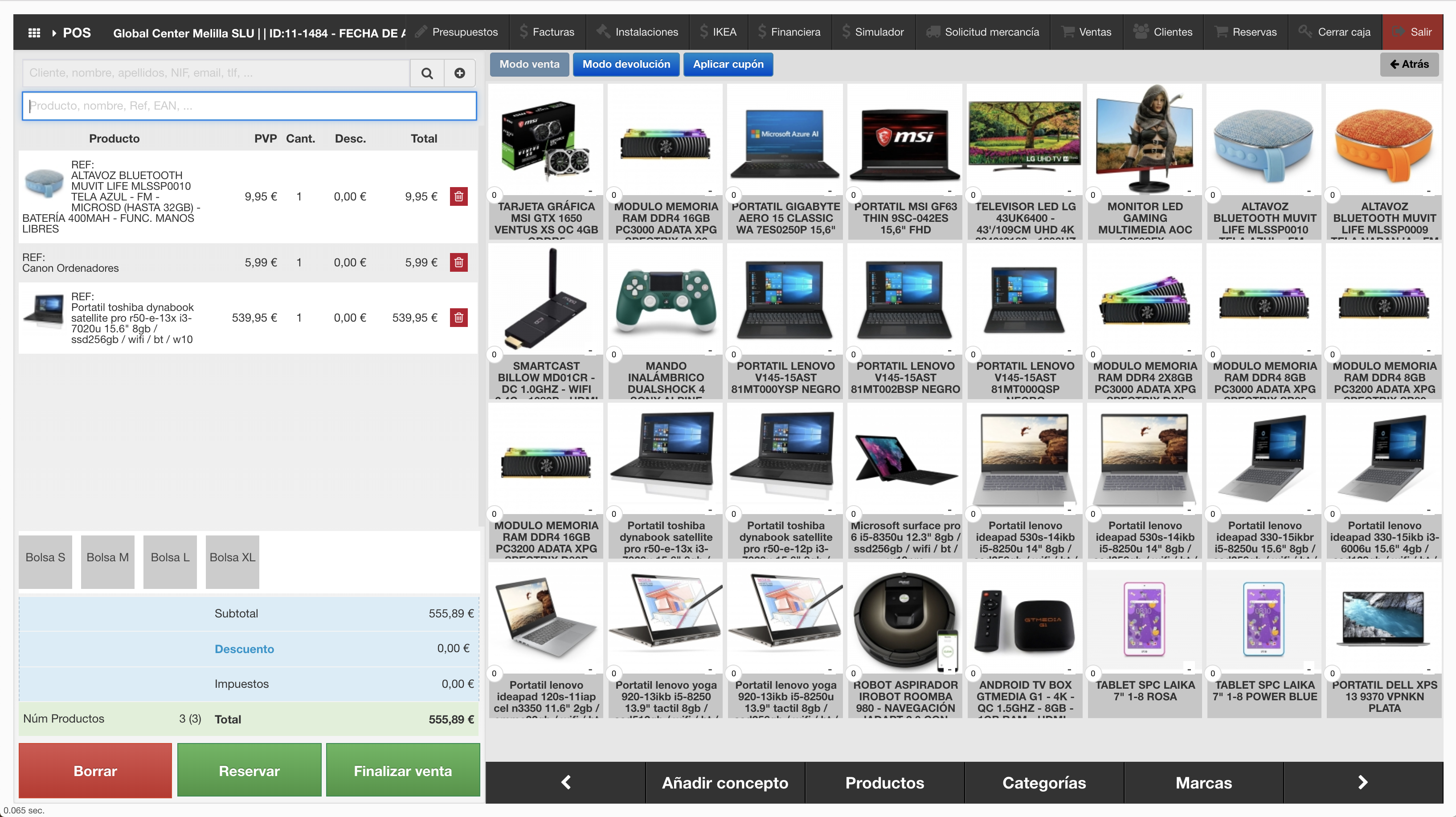
Task: Add Bolsa S to the sale
Action: point(45,562)
